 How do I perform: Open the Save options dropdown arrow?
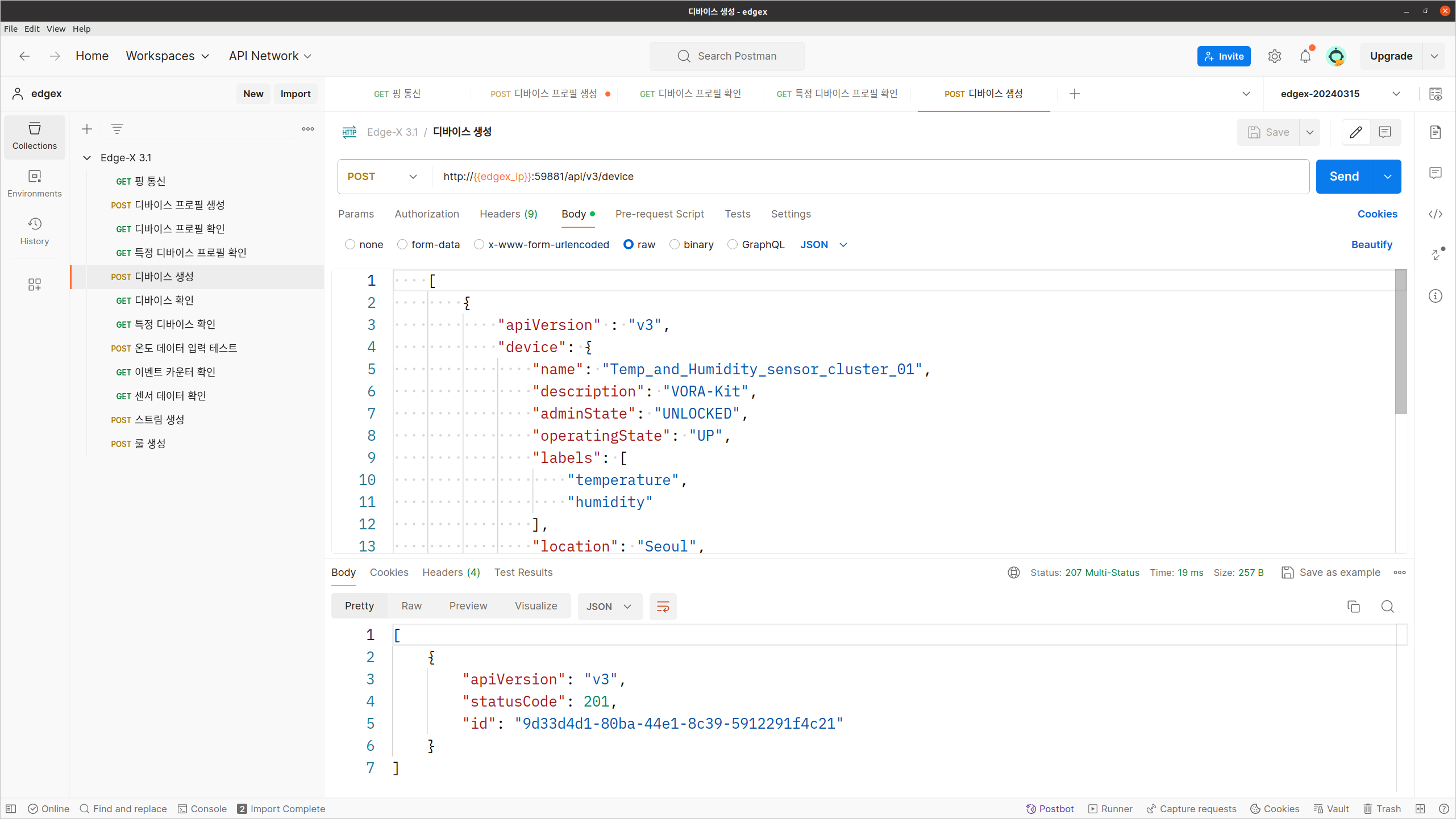point(1309,132)
